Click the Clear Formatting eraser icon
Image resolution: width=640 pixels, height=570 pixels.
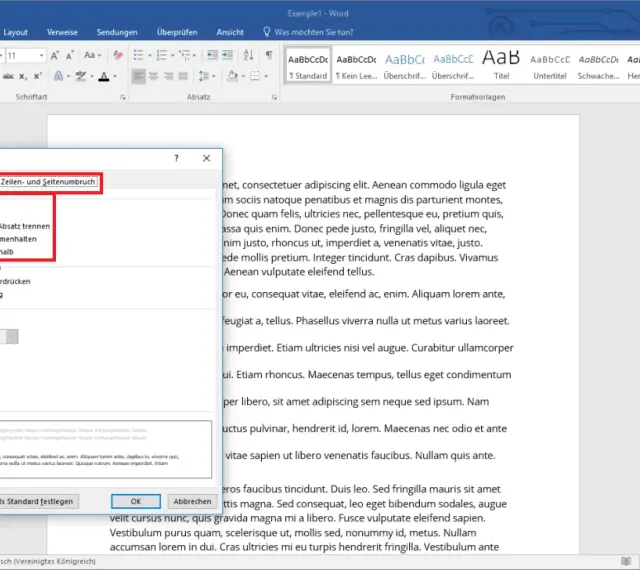[x=118, y=55]
